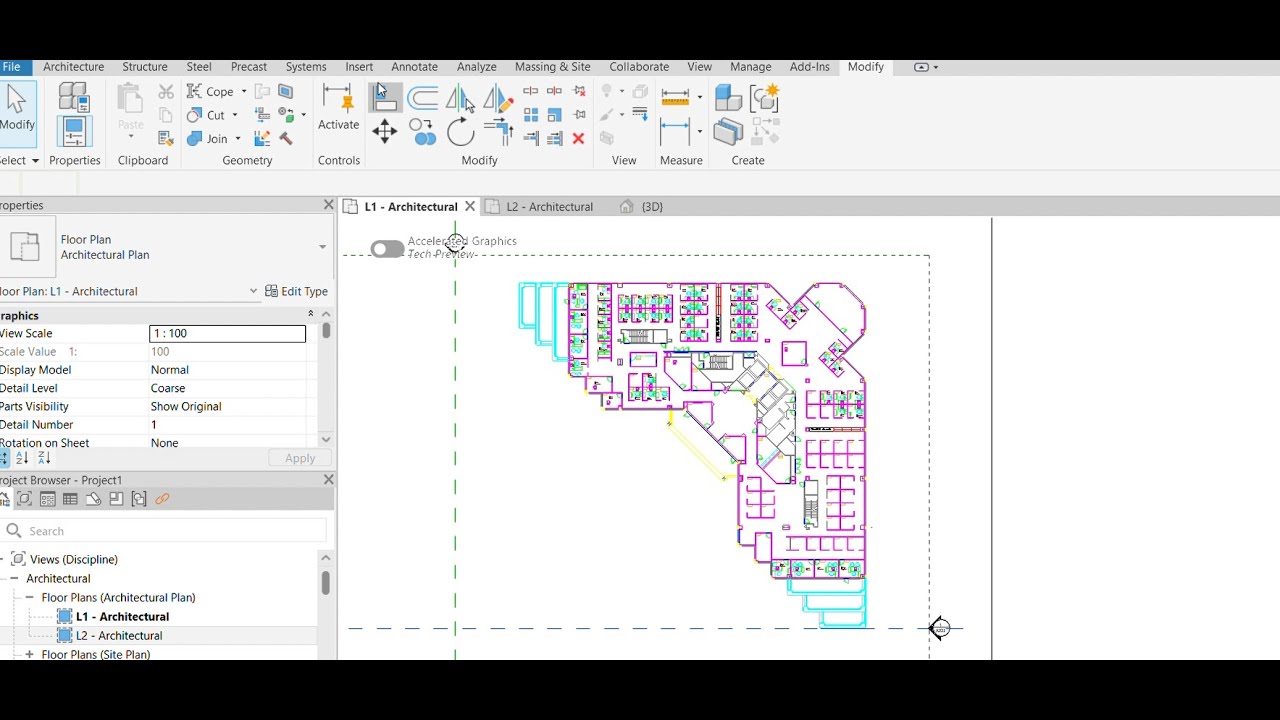Open the Paste dropdown arrow
The image size is (1280, 720).
click(131, 137)
